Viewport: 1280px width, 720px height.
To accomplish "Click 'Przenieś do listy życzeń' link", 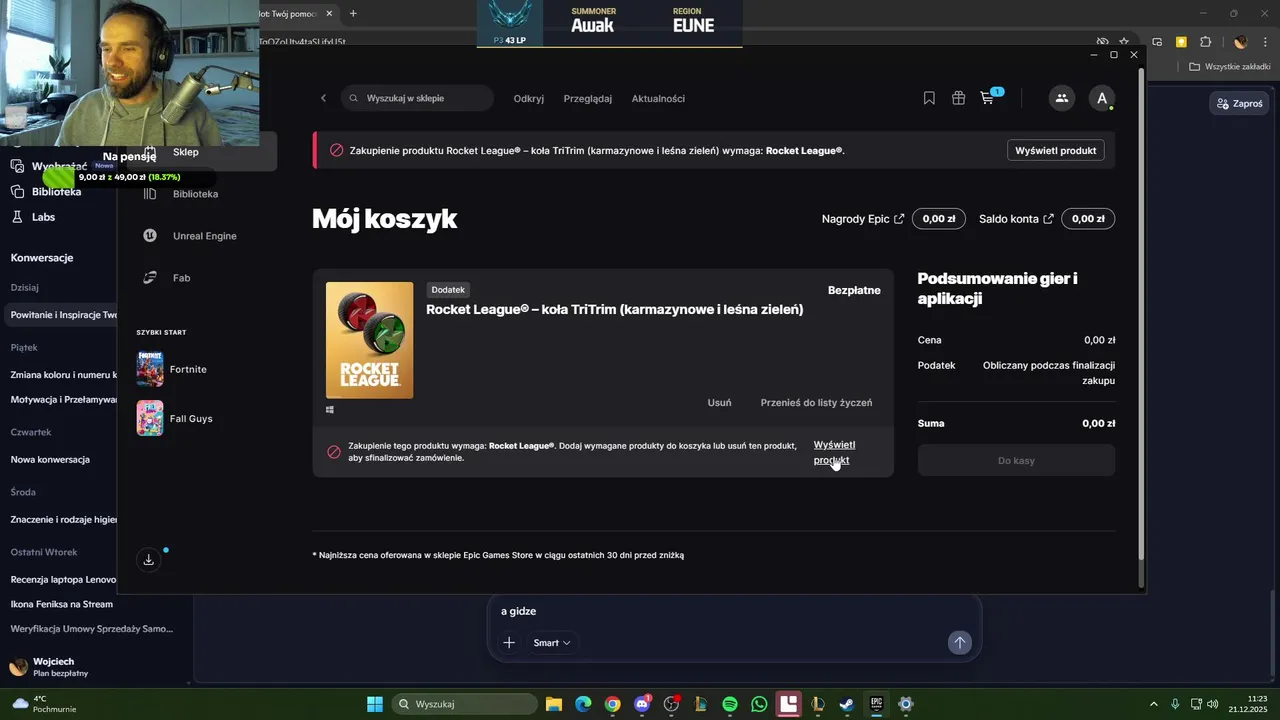I will click(816, 402).
